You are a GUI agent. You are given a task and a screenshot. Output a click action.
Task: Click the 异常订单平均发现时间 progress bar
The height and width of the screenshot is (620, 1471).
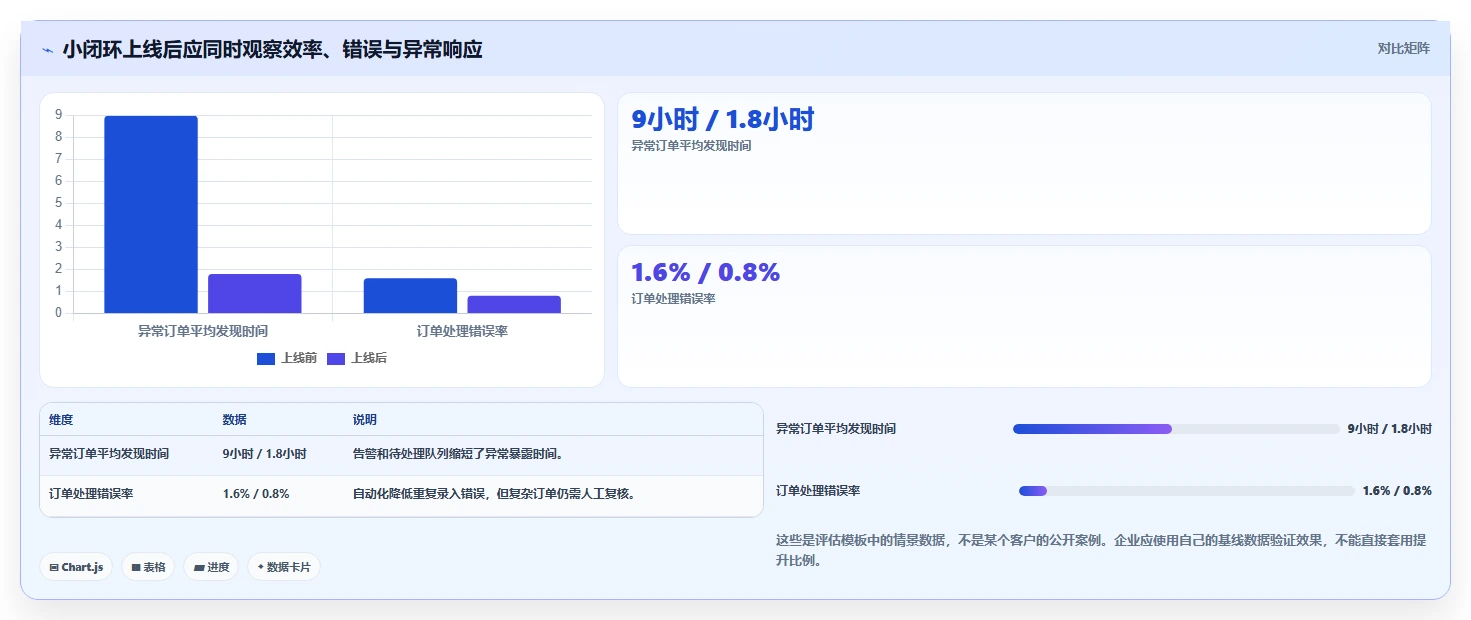click(x=1176, y=429)
